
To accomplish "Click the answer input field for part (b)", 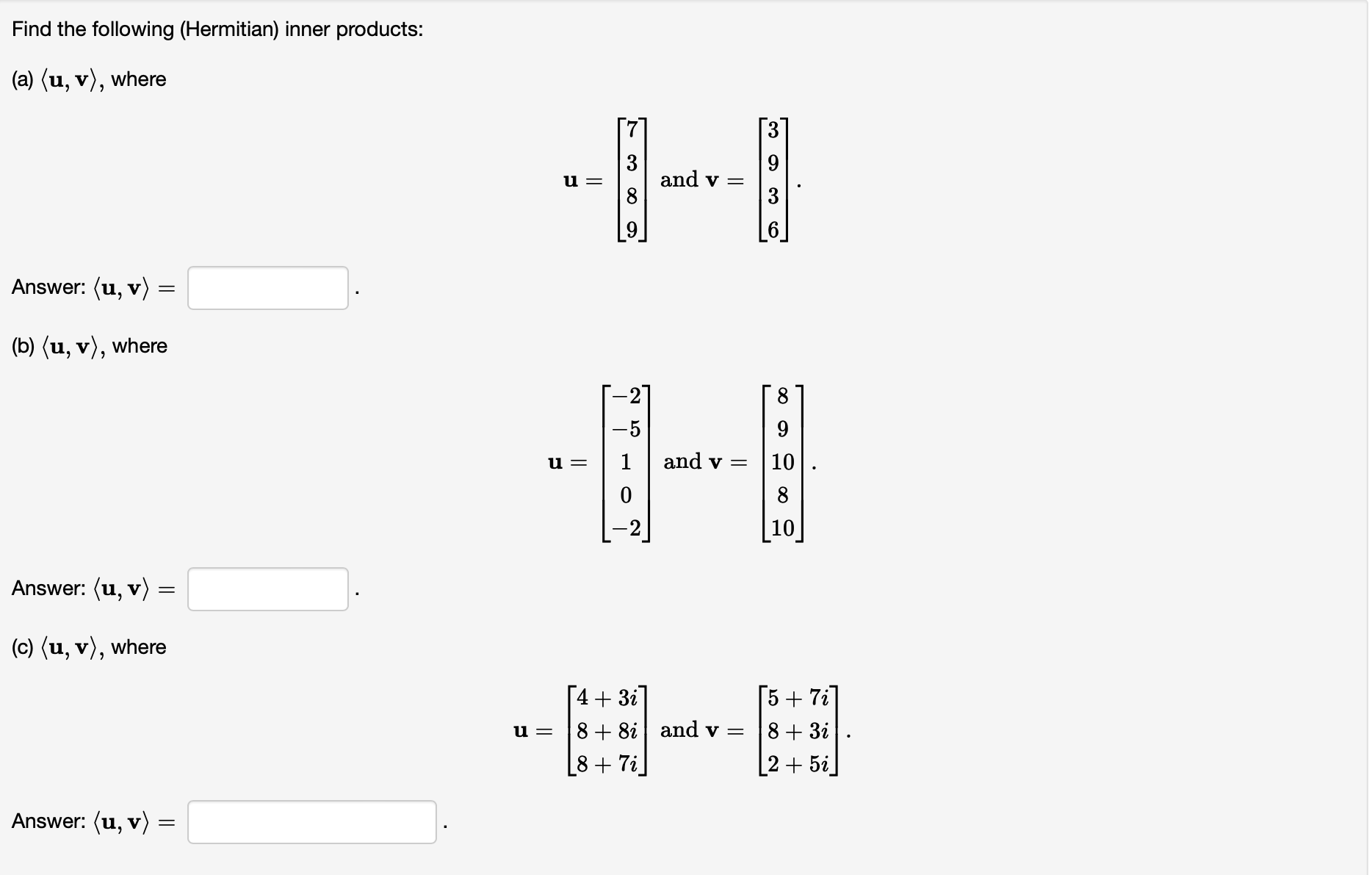I will (x=268, y=589).
